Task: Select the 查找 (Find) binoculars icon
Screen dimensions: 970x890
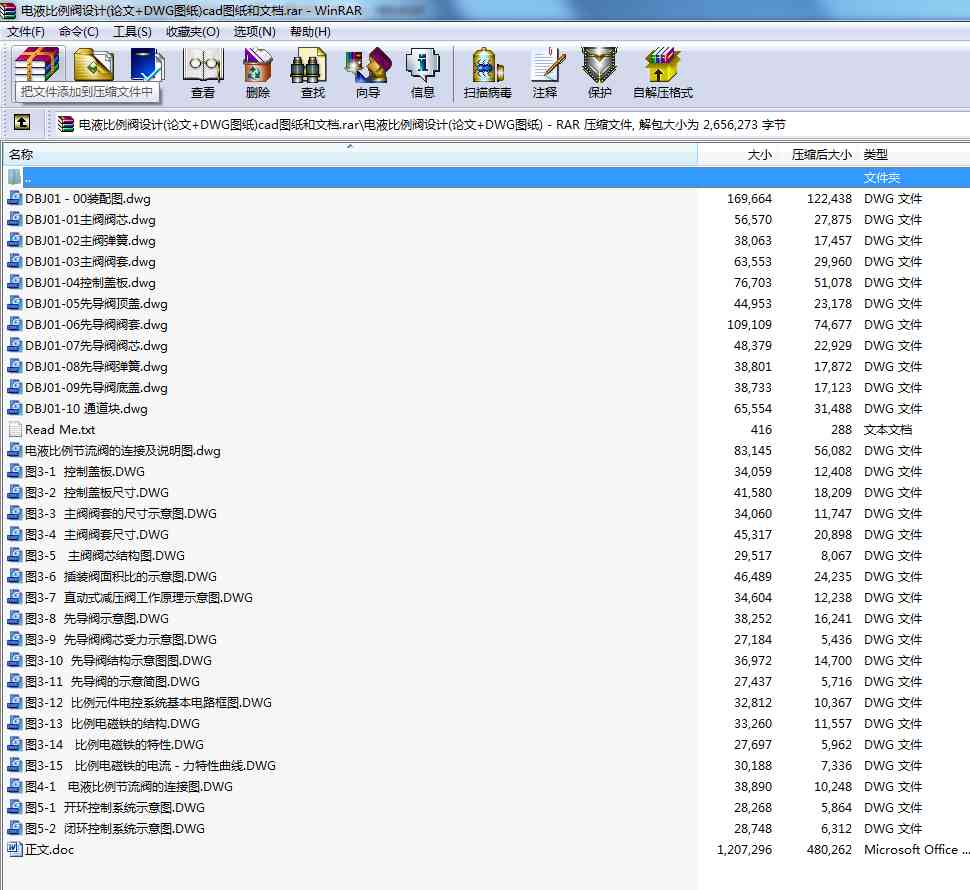Action: [310, 72]
